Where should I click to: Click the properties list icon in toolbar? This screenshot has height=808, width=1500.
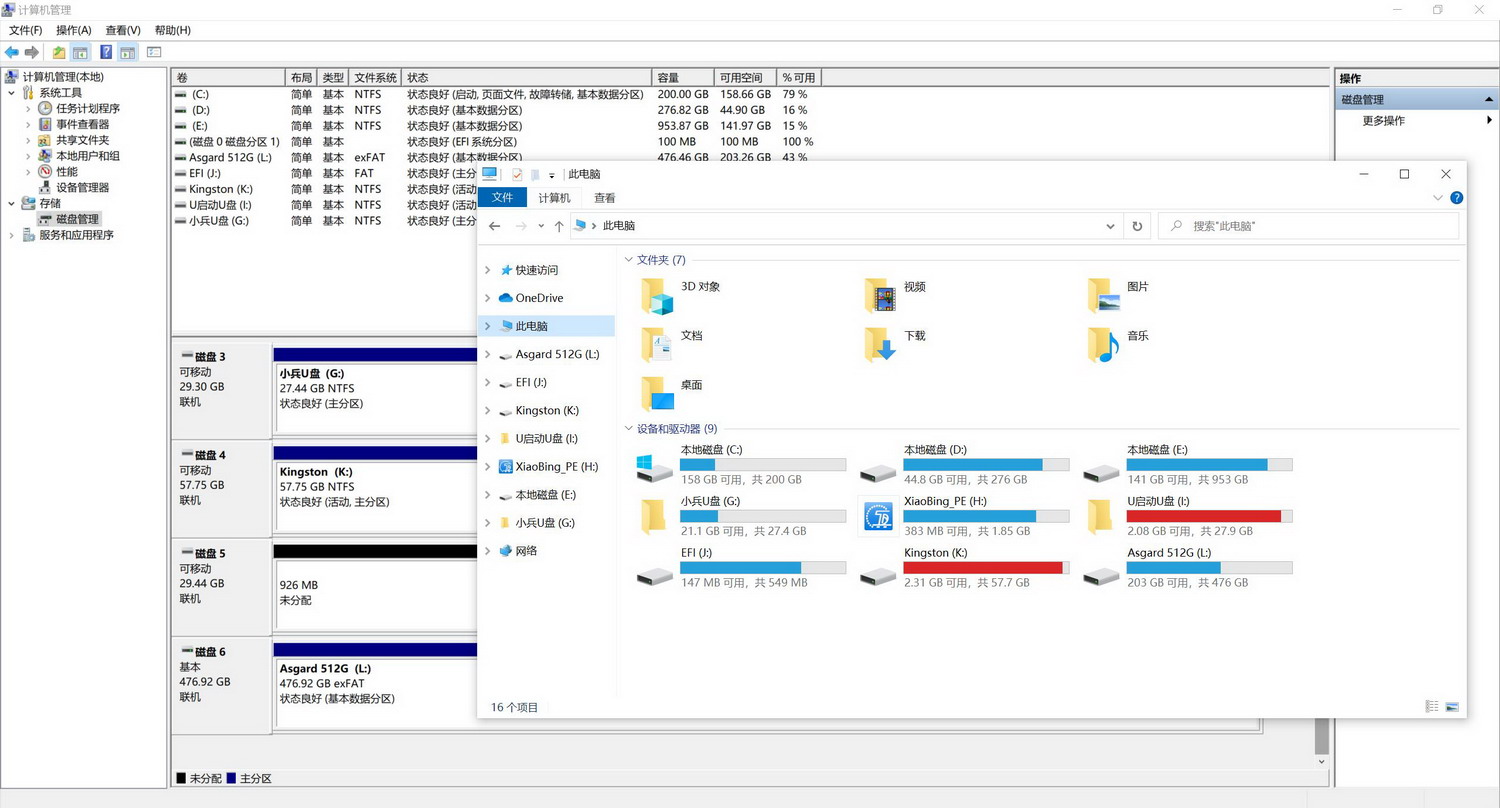tap(154, 52)
